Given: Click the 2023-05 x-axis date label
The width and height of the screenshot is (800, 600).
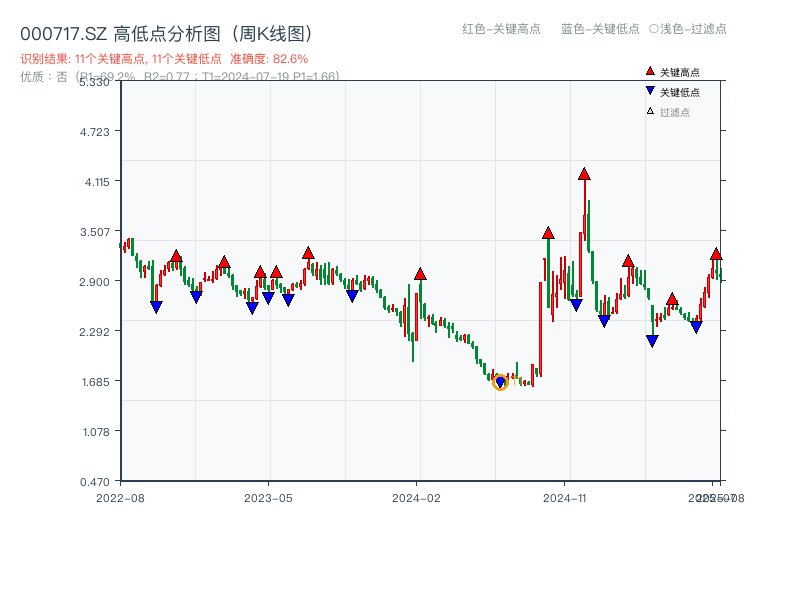Looking at the screenshot, I should pos(268,497).
